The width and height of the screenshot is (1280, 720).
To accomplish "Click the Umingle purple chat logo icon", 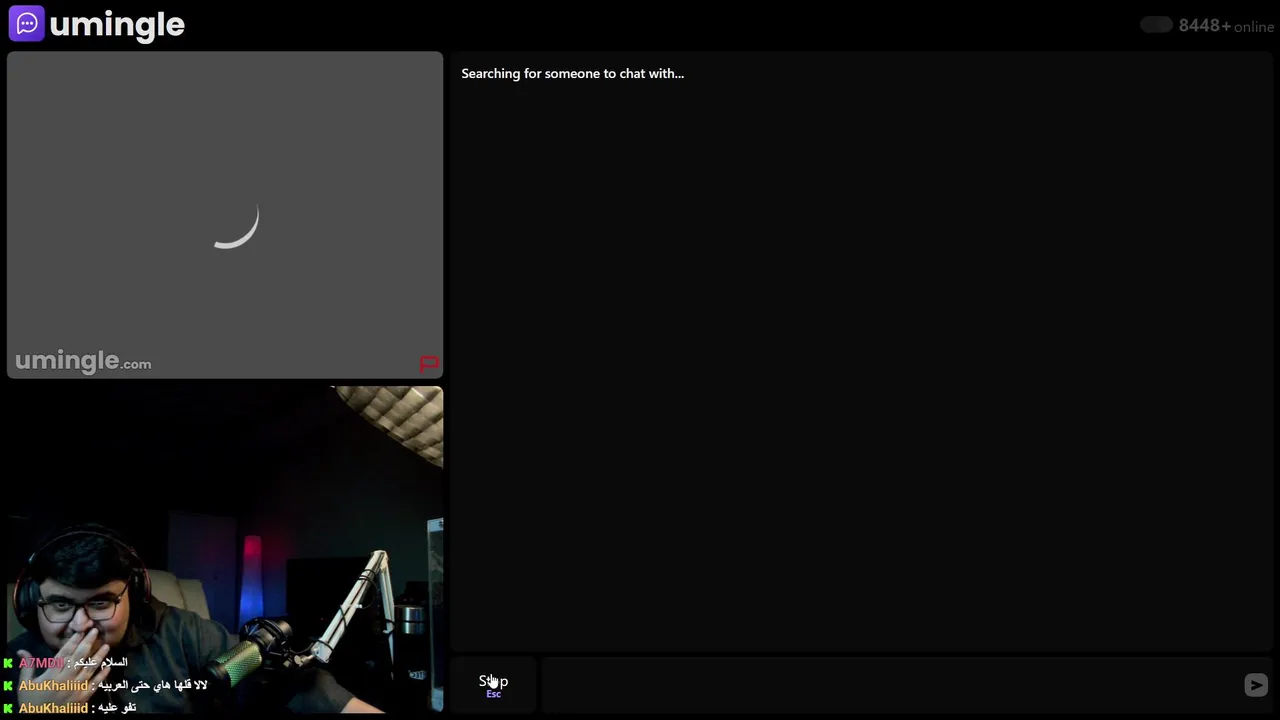I will [x=27, y=24].
